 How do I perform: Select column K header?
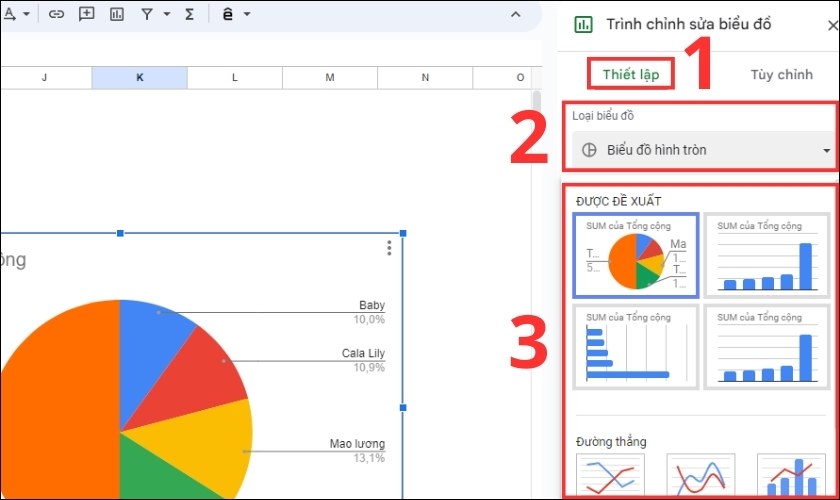tap(139, 77)
